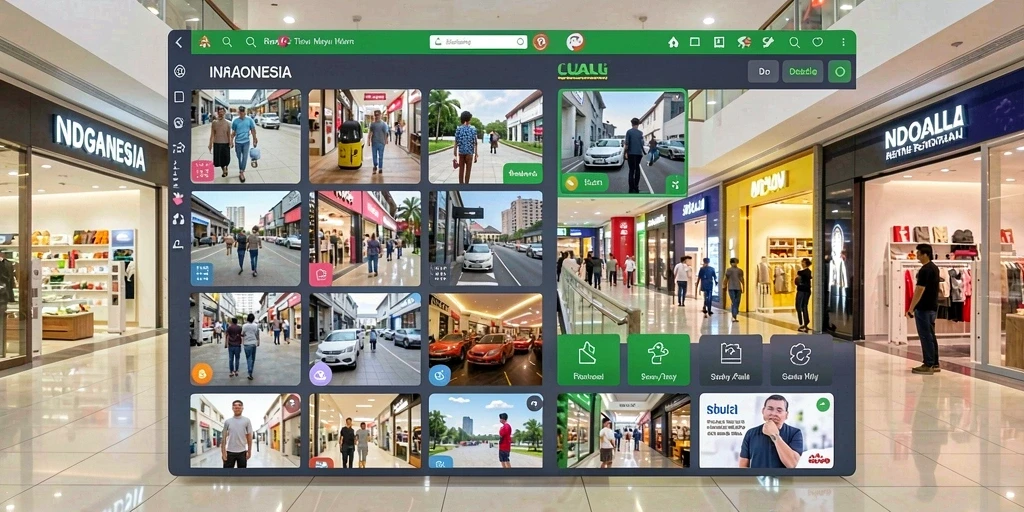Click the green tile with map icon
The width and height of the screenshot is (1024, 512).
[x=588, y=359]
